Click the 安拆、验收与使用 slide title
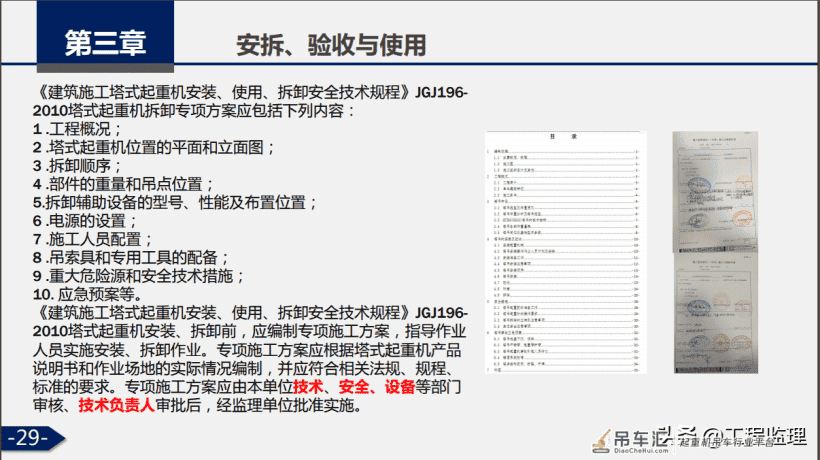This screenshot has width=820, height=460. click(x=331, y=45)
